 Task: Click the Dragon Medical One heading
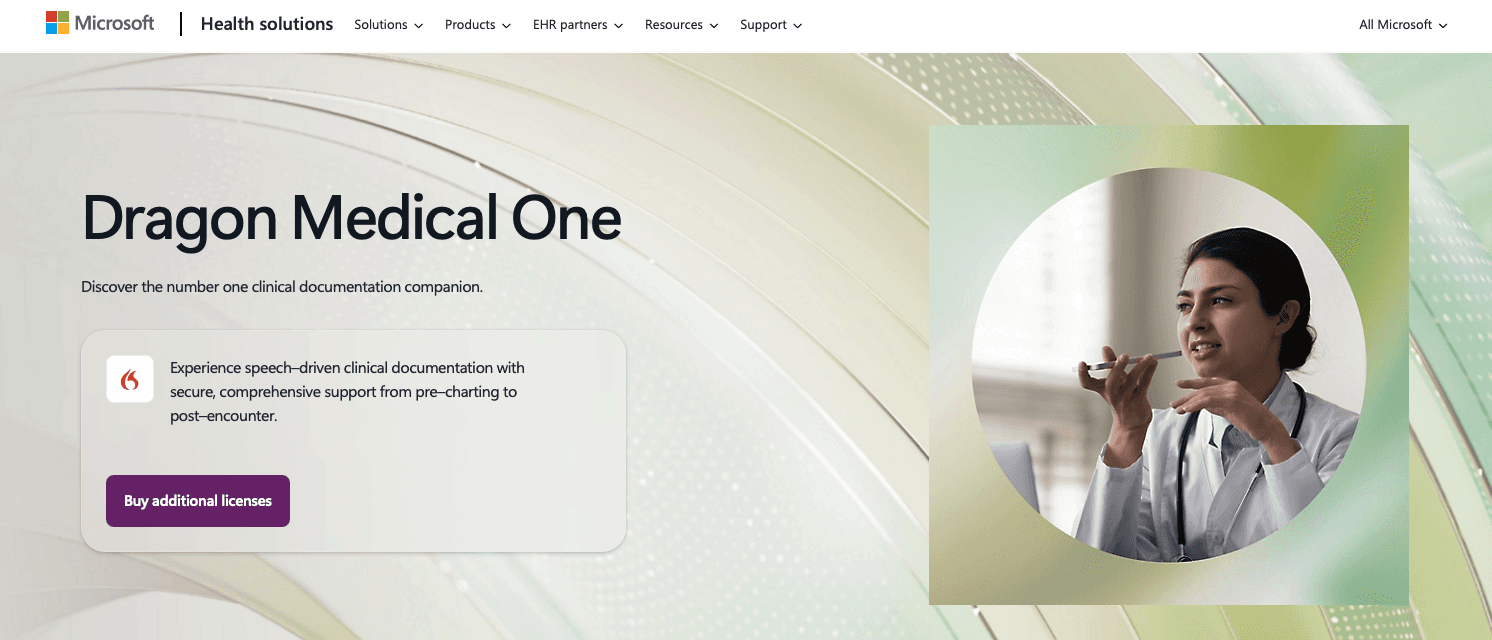tap(351, 217)
